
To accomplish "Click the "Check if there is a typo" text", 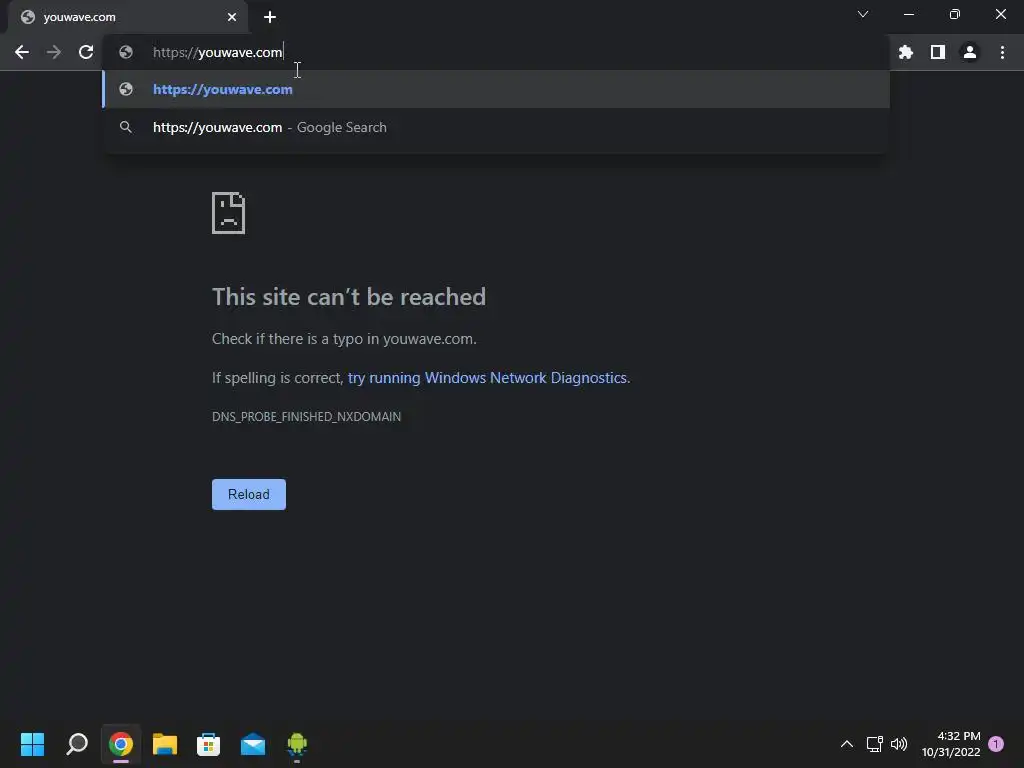I will pyautogui.click(x=344, y=339).
